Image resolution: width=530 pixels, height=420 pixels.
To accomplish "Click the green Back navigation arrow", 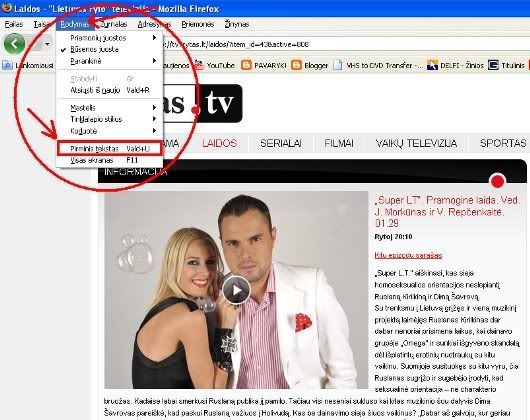I will pos(14,44).
